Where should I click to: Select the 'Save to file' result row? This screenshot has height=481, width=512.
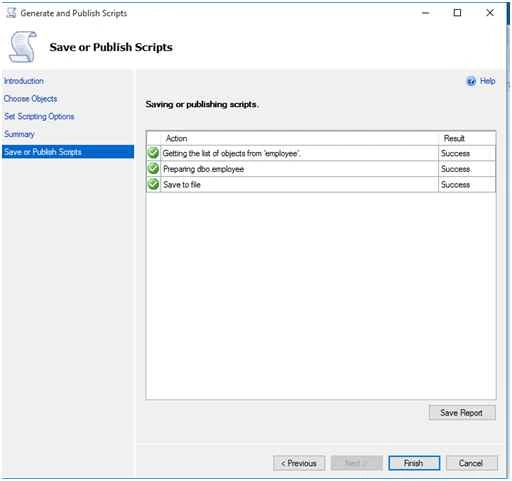point(321,184)
